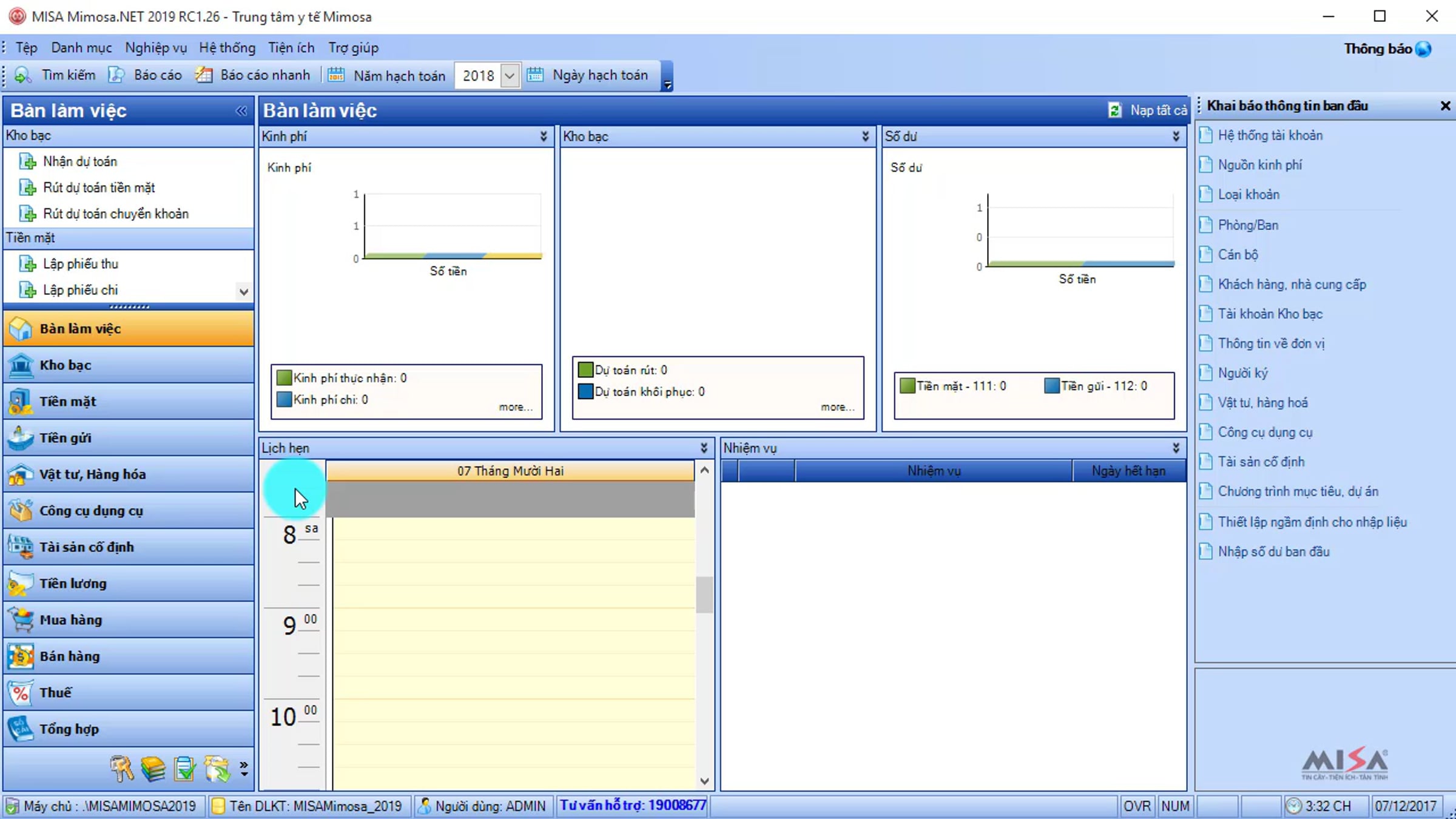The width and height of the screenshot is (1456, 819).
Task: Click the Thuế percent icon
Action: (21, 693)
